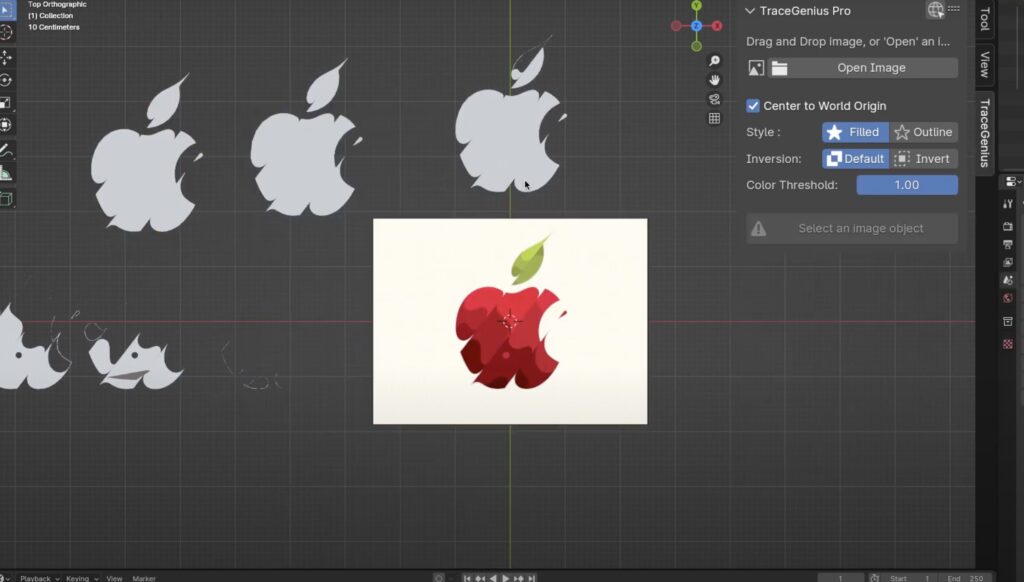
Task: Set Style to Outline
Action: click(x=924, y=132)
